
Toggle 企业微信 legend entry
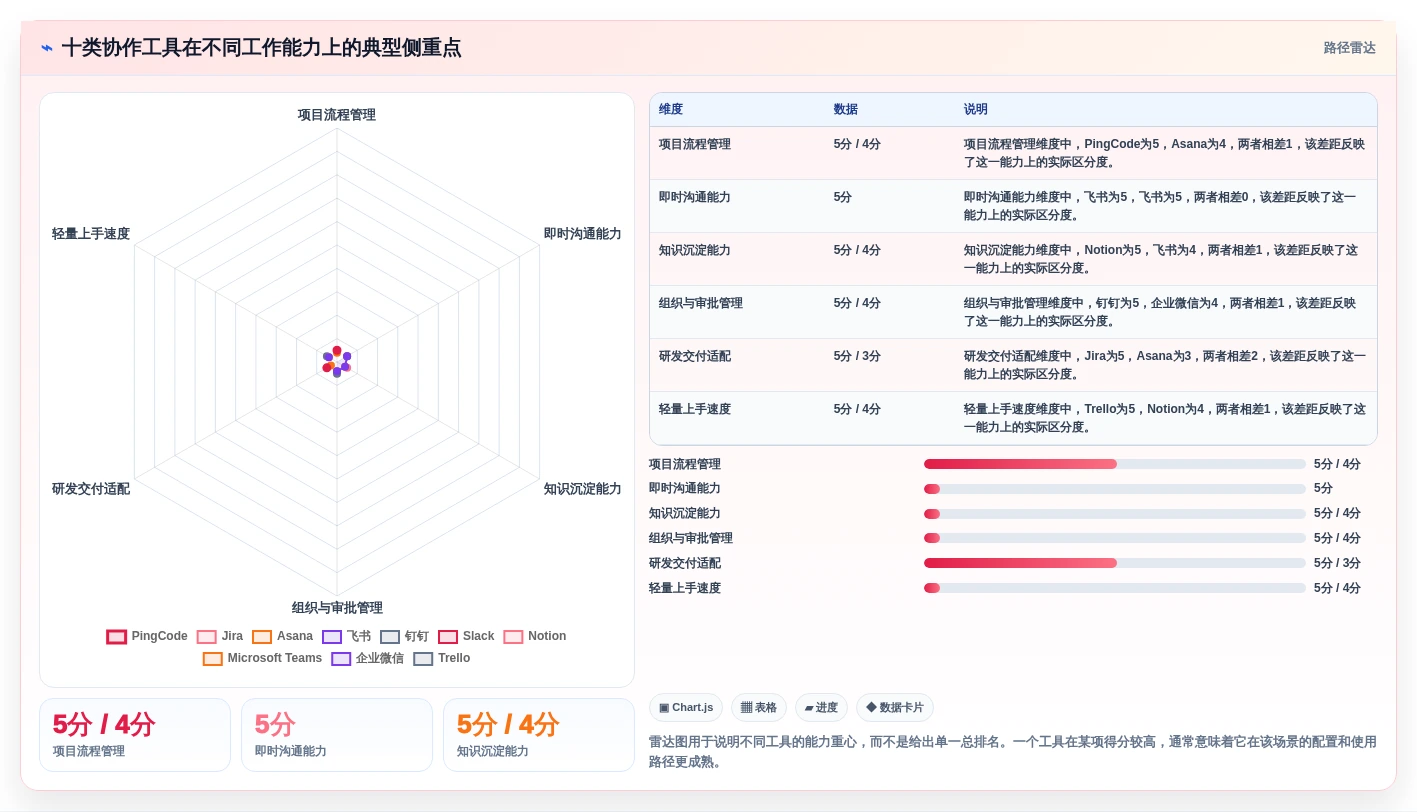point(367,659)
